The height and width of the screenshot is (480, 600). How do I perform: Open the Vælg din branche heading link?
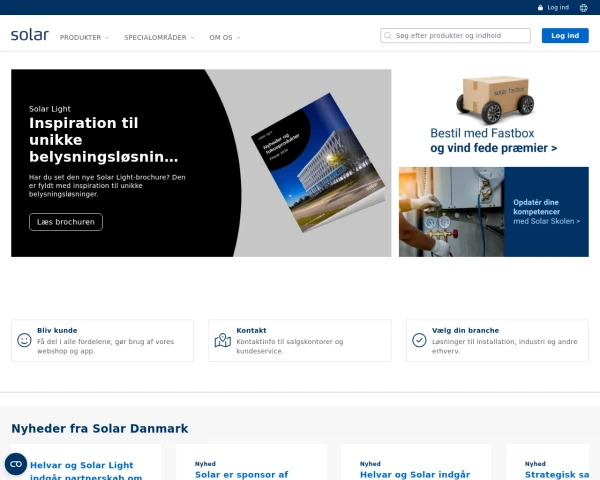(465, 330)
